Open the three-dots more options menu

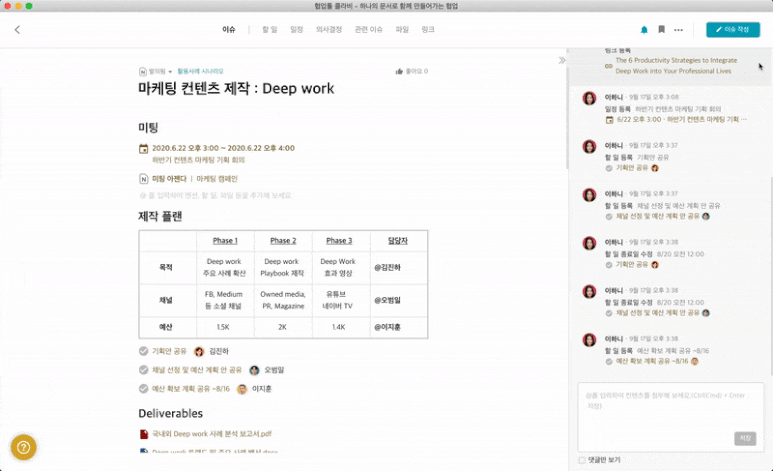pyautogui.click(x=678, y=30)
